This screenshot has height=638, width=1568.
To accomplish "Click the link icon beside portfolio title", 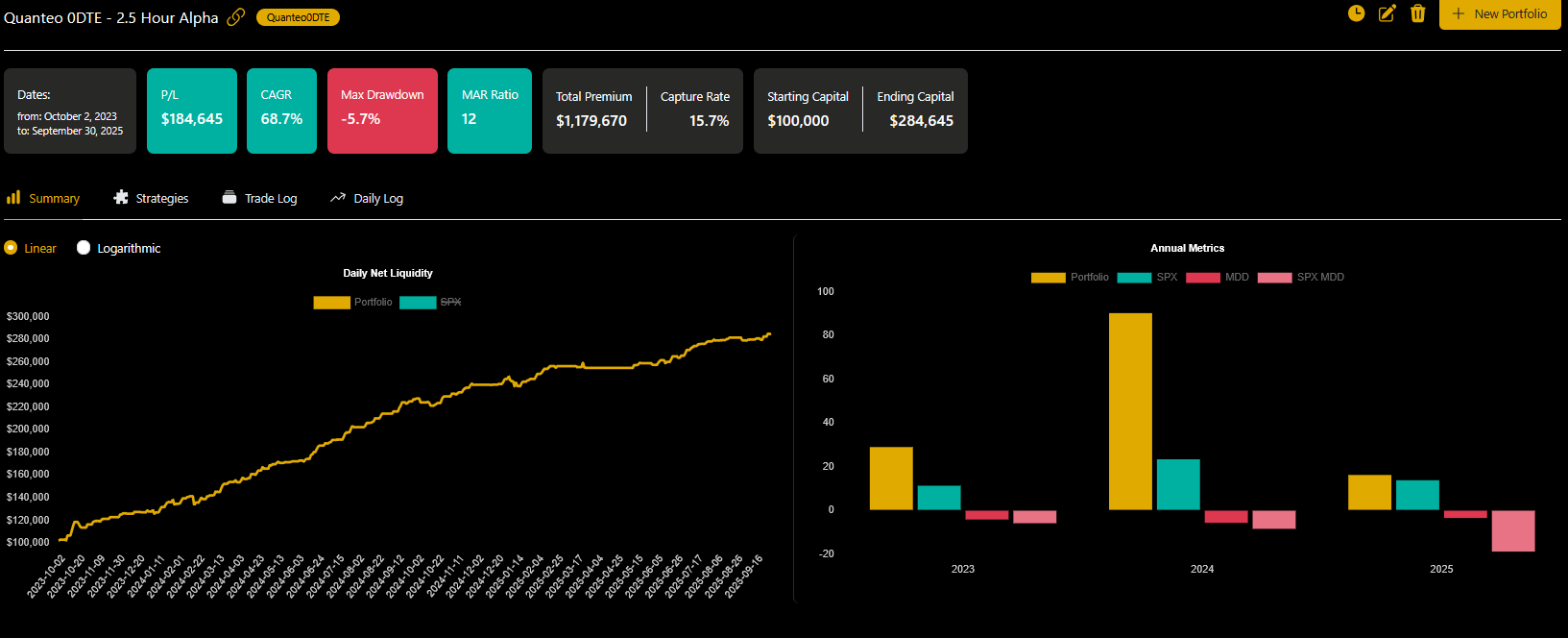I will [x=235, y=17].
